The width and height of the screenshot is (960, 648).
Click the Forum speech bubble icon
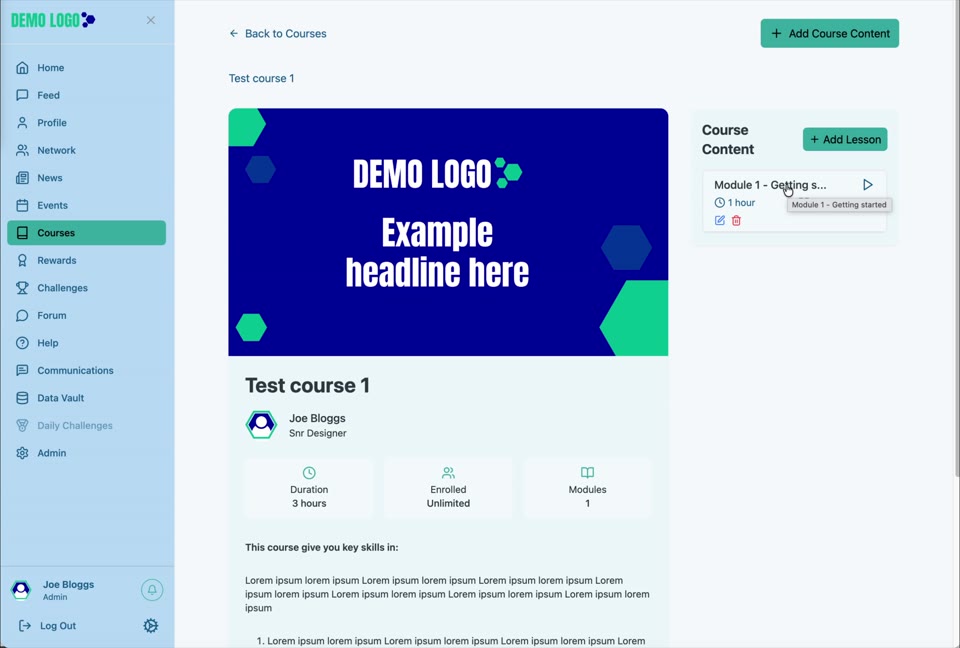coord(22,315)
